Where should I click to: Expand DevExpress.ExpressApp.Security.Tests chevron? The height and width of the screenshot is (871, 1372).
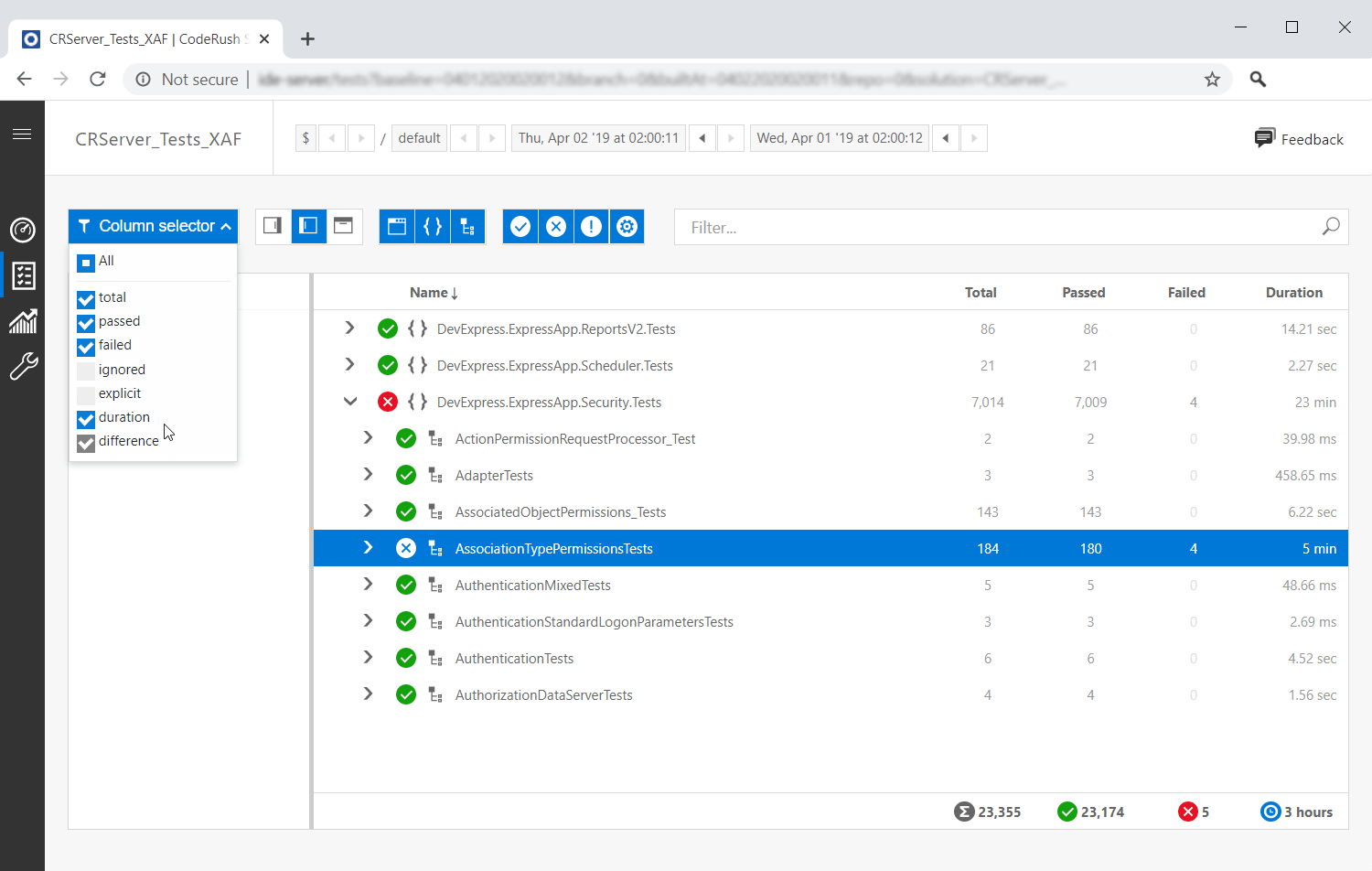350,402
